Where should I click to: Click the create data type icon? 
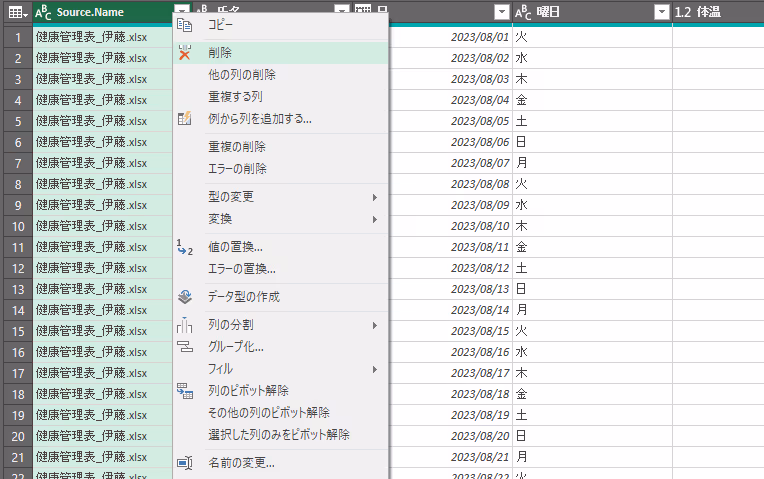tap(185, 297)
